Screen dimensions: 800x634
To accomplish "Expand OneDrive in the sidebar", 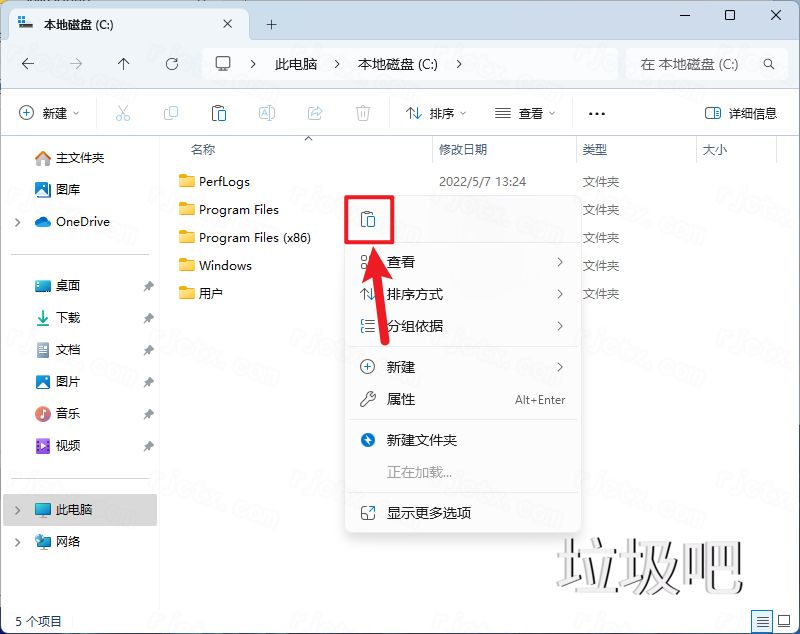I will (x=16, y=222).
